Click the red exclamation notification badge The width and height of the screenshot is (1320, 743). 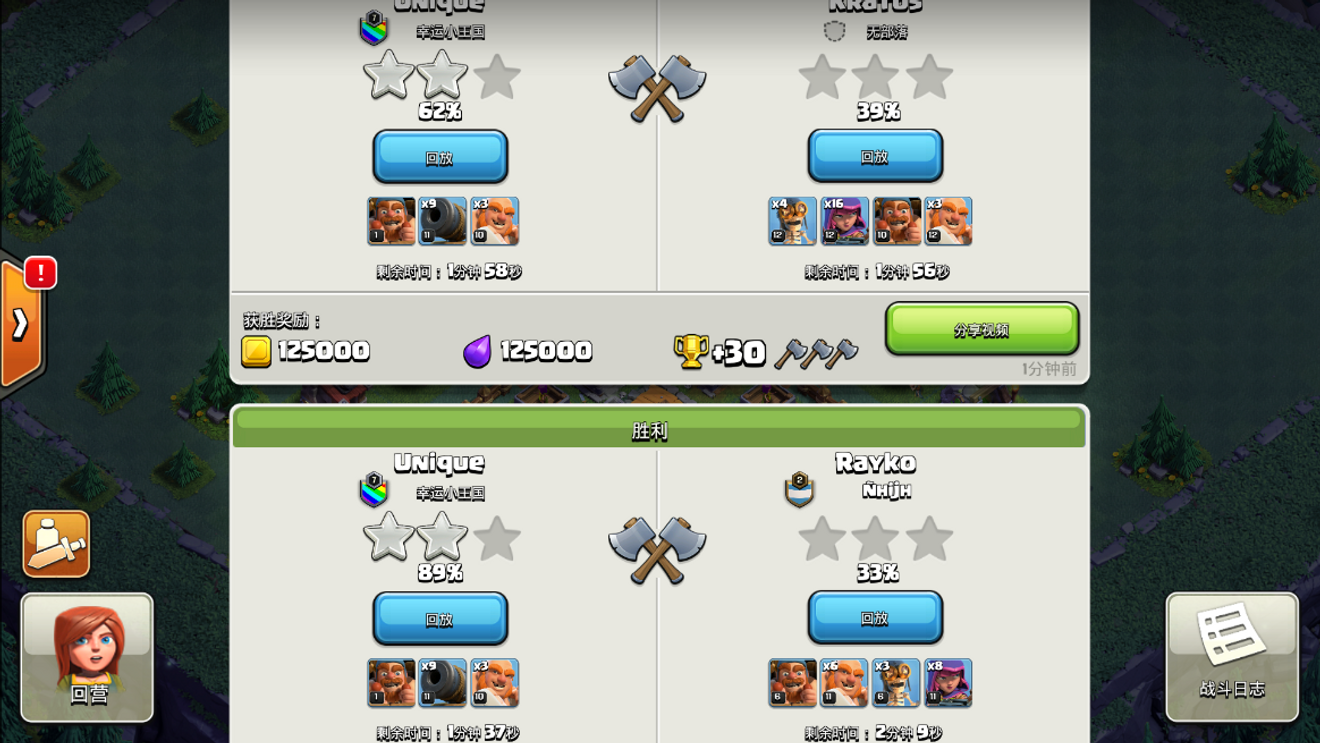(41, 272)
